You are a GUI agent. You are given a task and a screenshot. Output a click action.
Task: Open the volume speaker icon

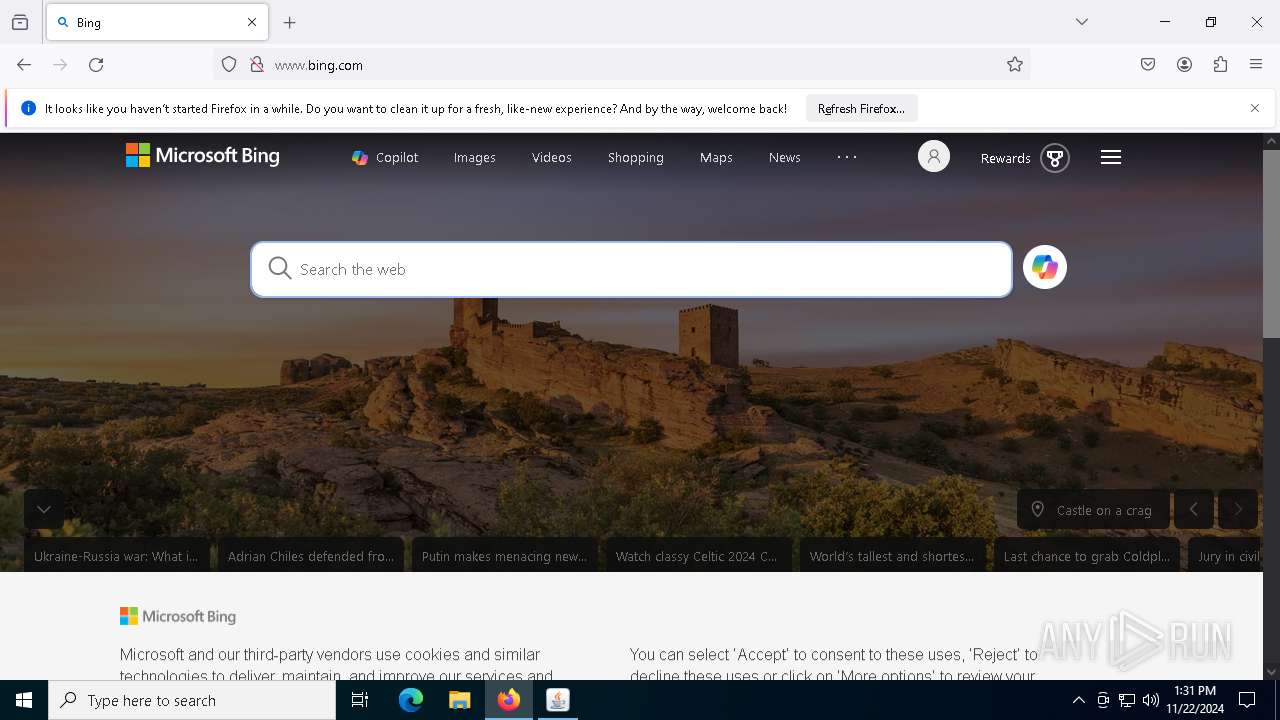click(1151, 700)
